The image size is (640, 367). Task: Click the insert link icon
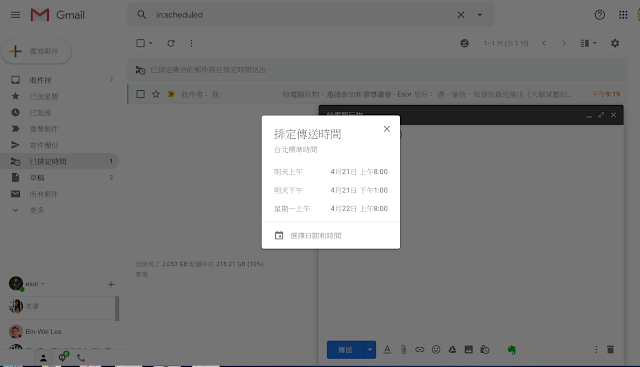(x=420, y=350)
